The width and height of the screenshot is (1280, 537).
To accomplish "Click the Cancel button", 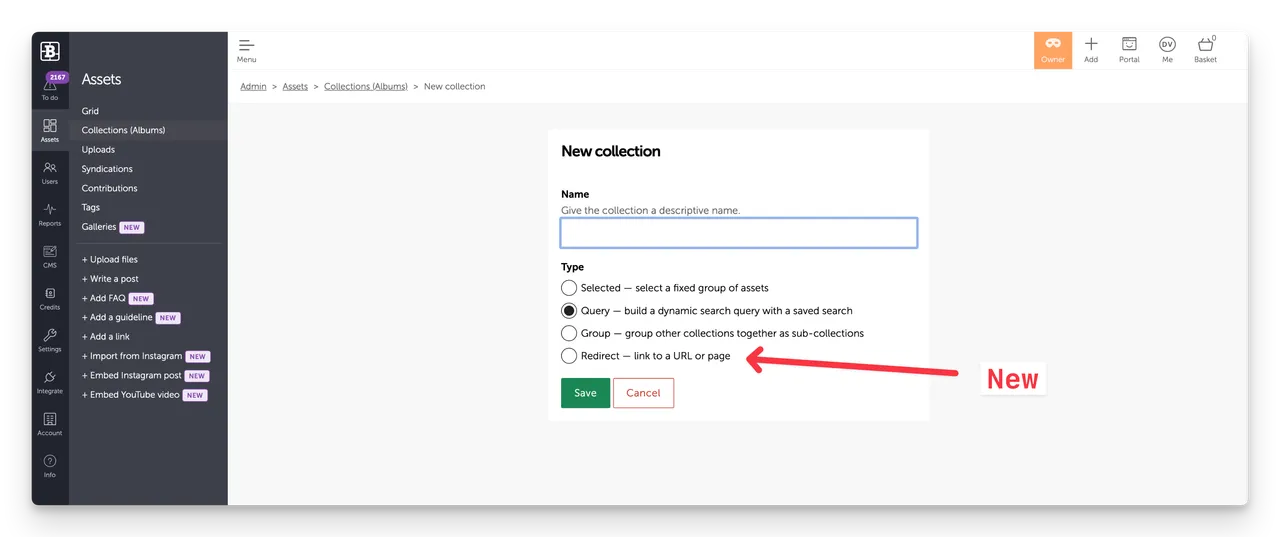I will point(643,393).
